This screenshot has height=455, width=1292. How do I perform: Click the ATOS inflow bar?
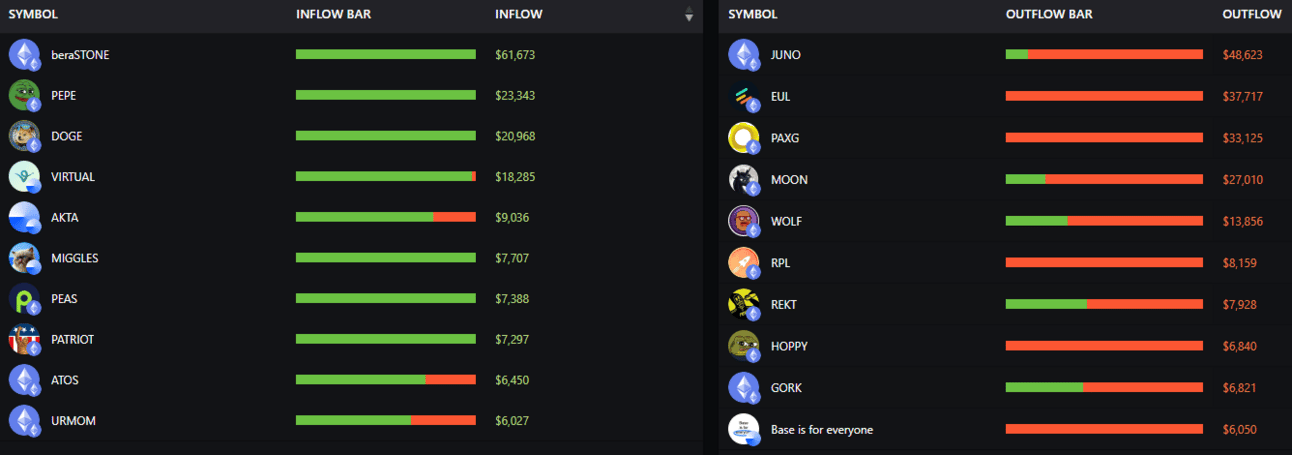tap(386, 380)
